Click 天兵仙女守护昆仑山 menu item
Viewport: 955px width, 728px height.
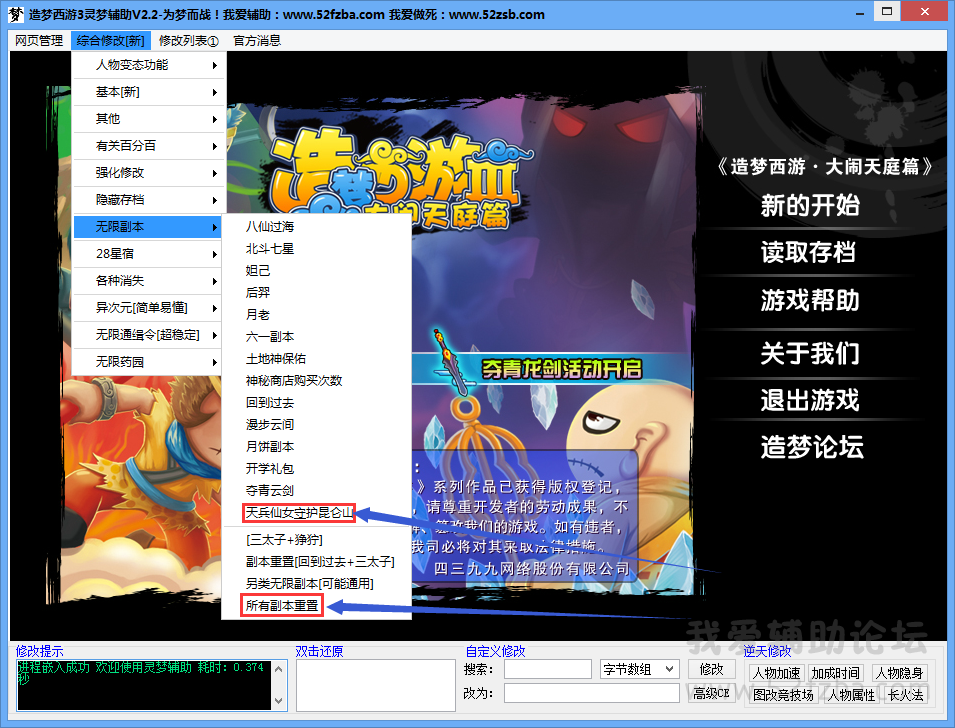[317, 513]
